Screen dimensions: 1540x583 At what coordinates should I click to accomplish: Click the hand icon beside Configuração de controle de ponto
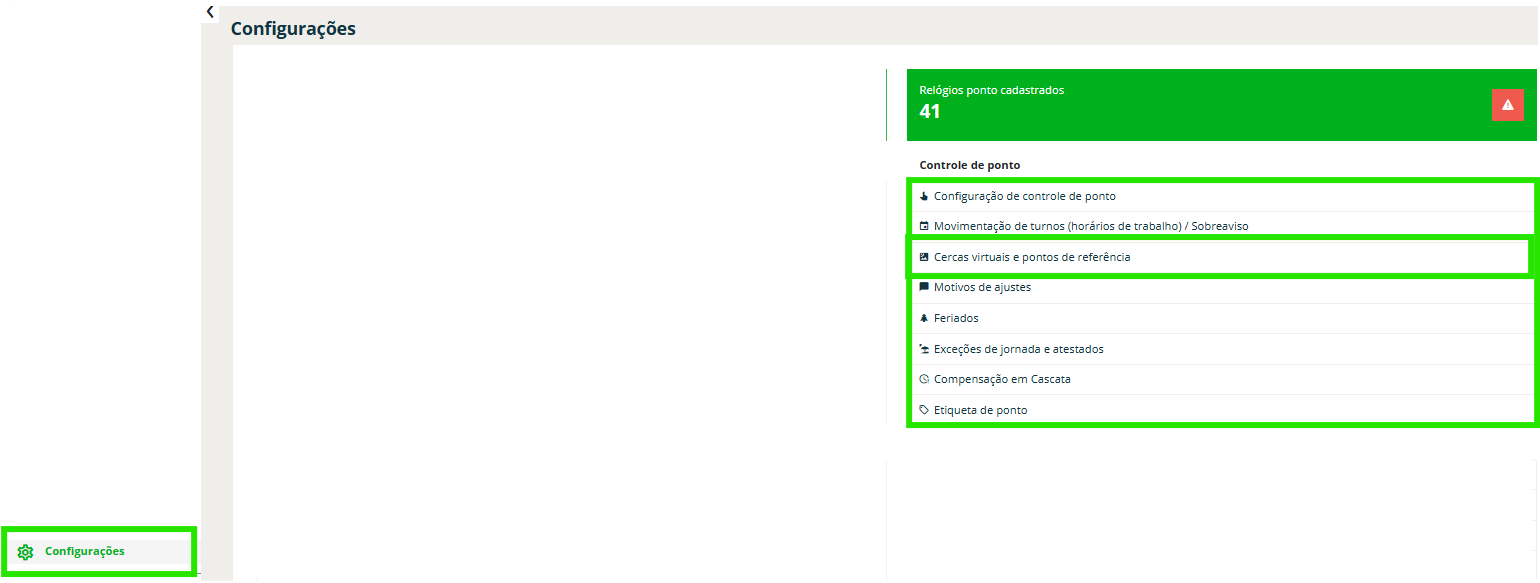tap(924, 196)
